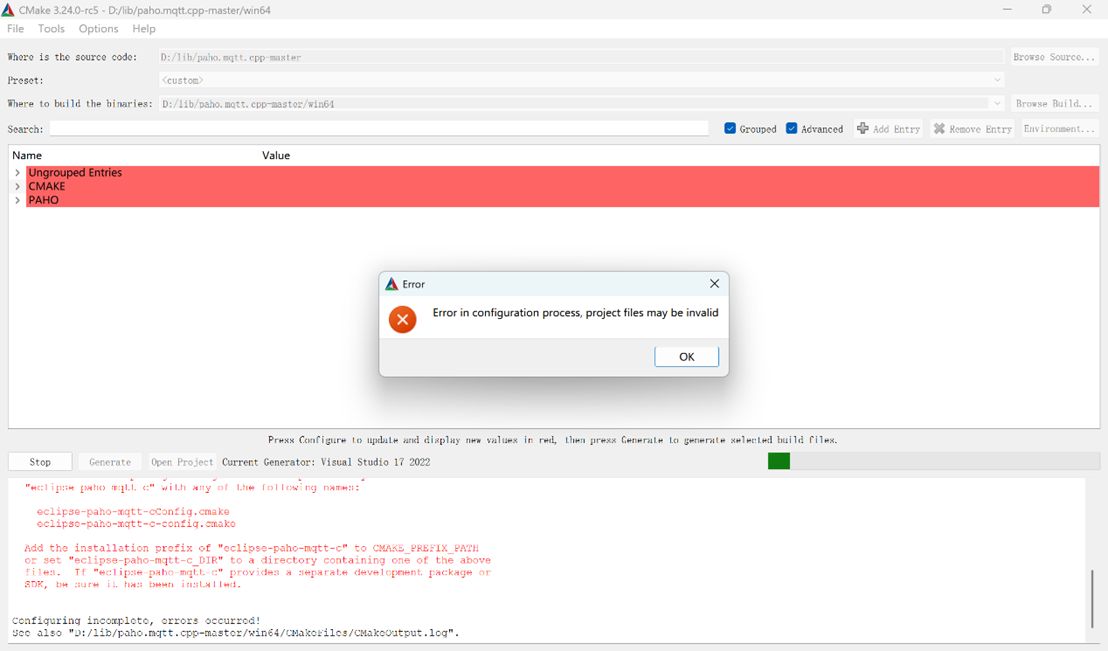Click the Open Project button

[x=182, y=462]
